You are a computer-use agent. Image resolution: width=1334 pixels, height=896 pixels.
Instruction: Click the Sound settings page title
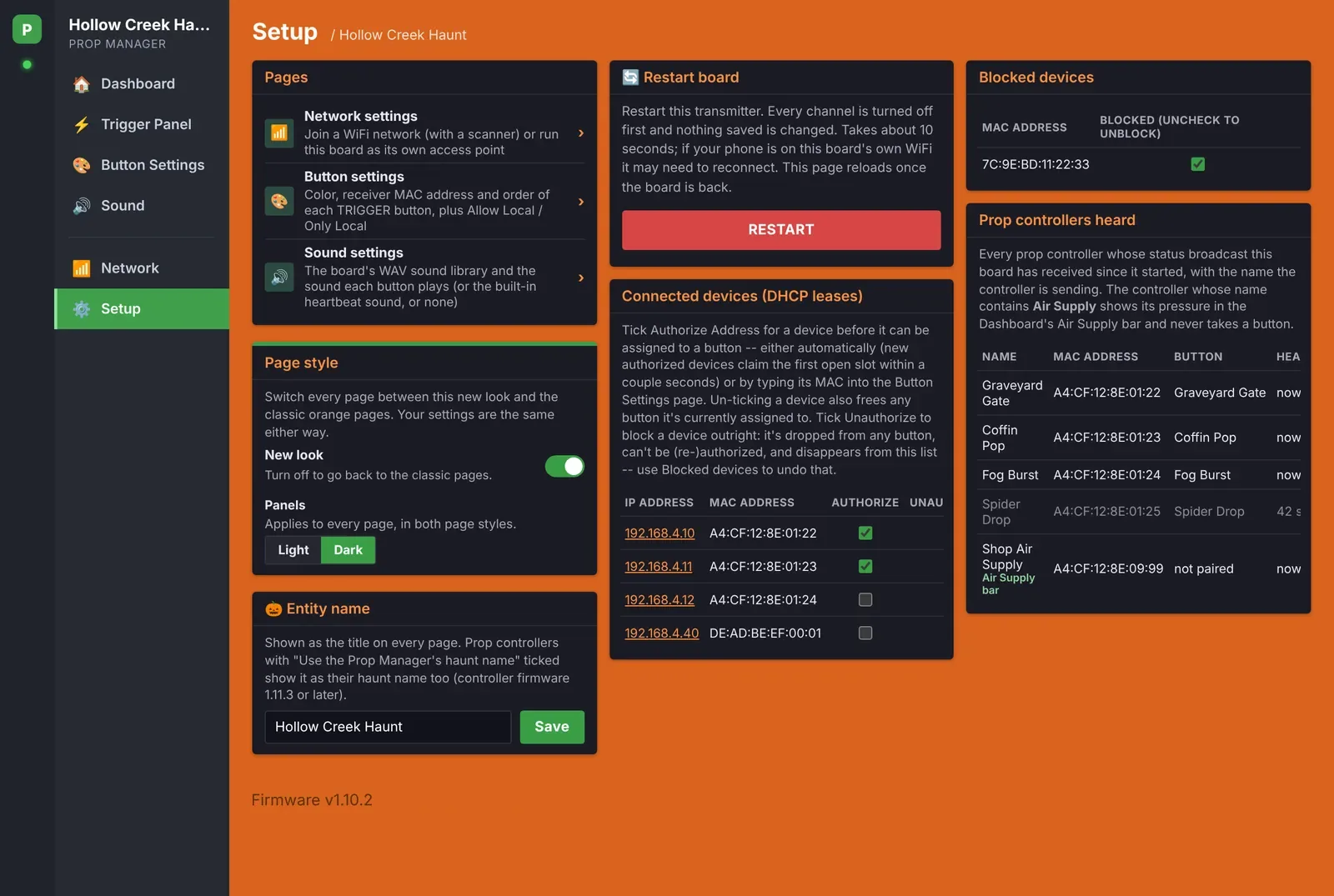pos(354,253)
